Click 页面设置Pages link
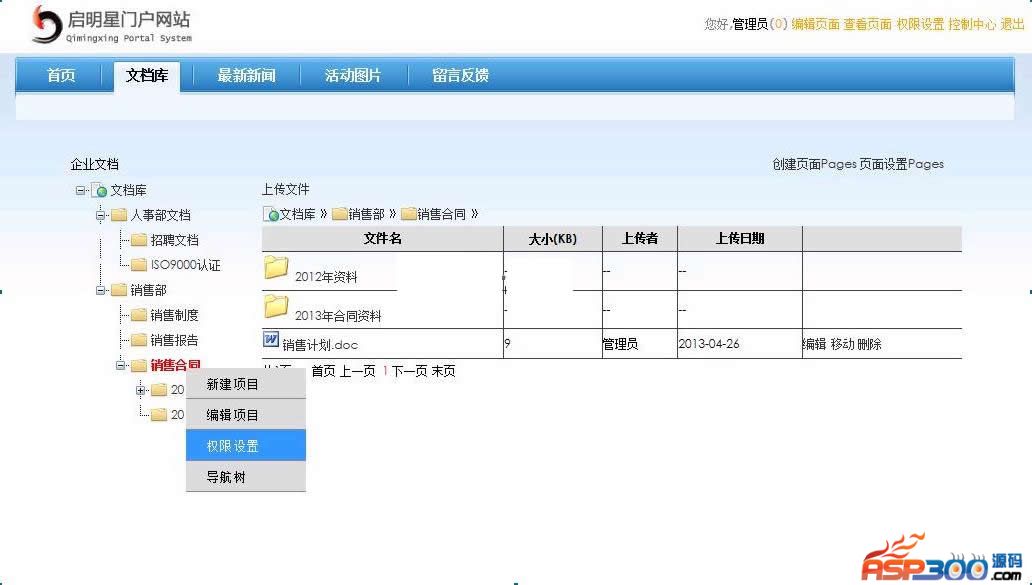This screenshot has height=585, width=1032. click(902, 165)
